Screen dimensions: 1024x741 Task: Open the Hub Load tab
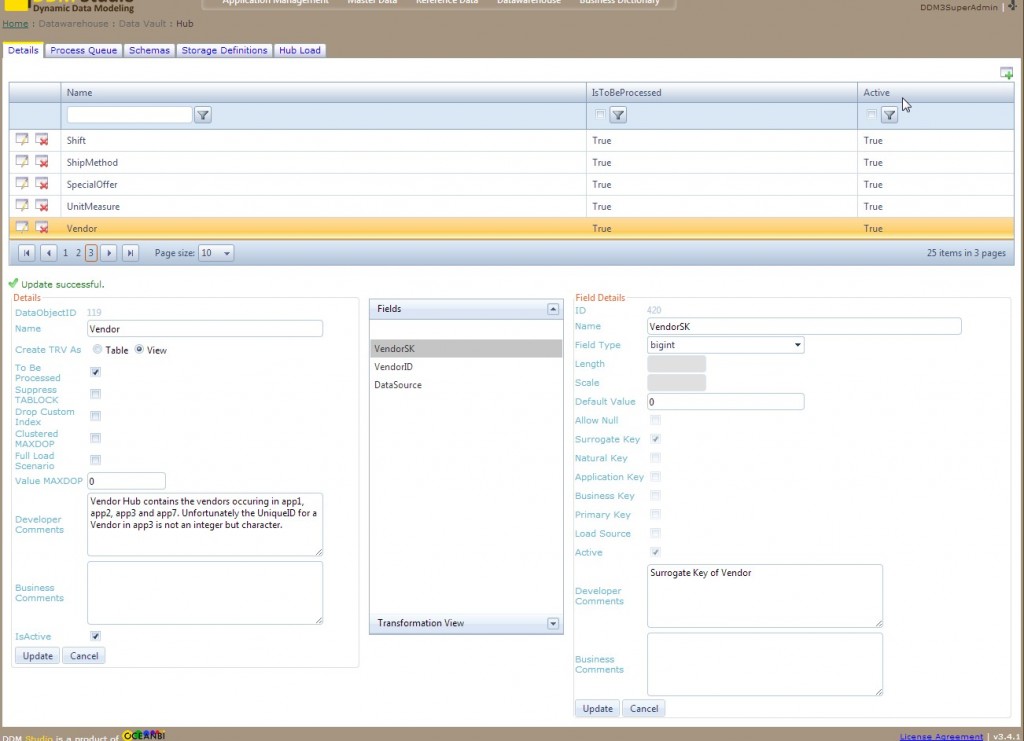pyautogui.click(x=300, y=50)
